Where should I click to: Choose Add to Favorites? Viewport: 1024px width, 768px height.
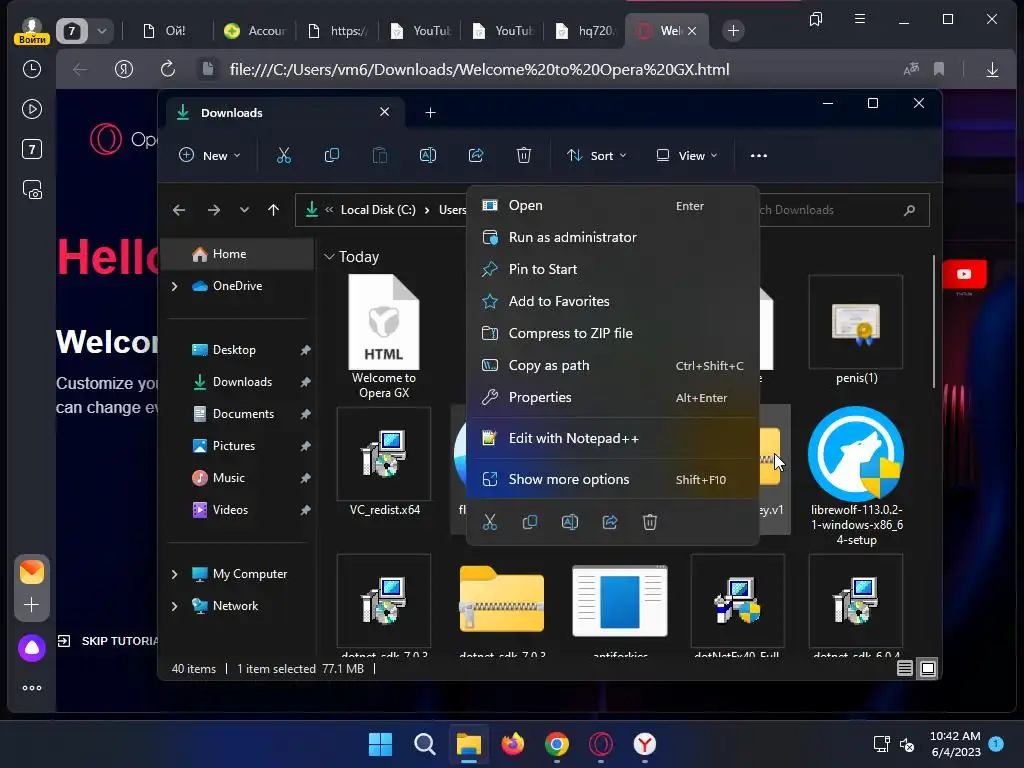click(x=613, y=301)
